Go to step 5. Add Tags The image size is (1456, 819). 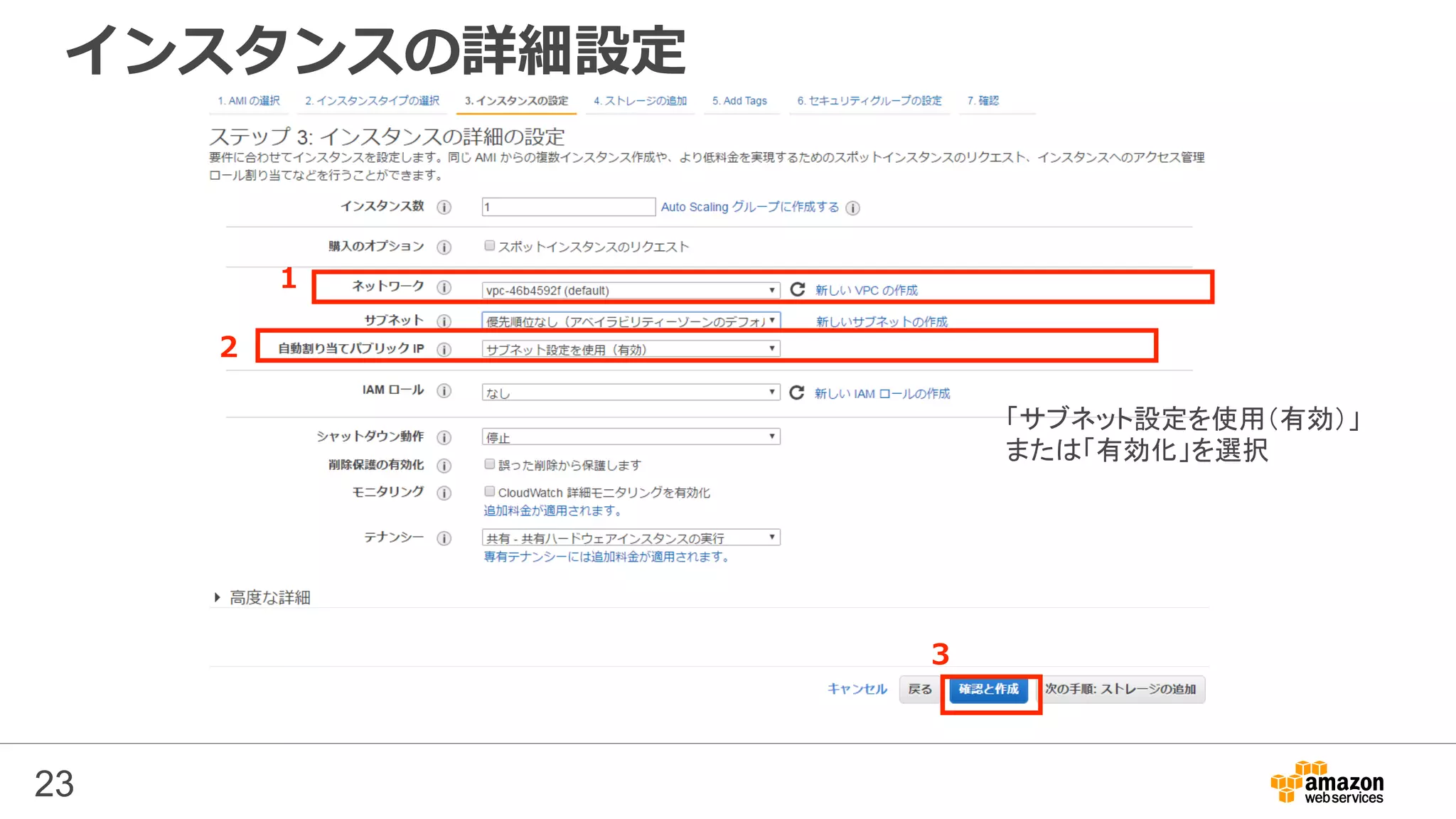pos(739,101)
